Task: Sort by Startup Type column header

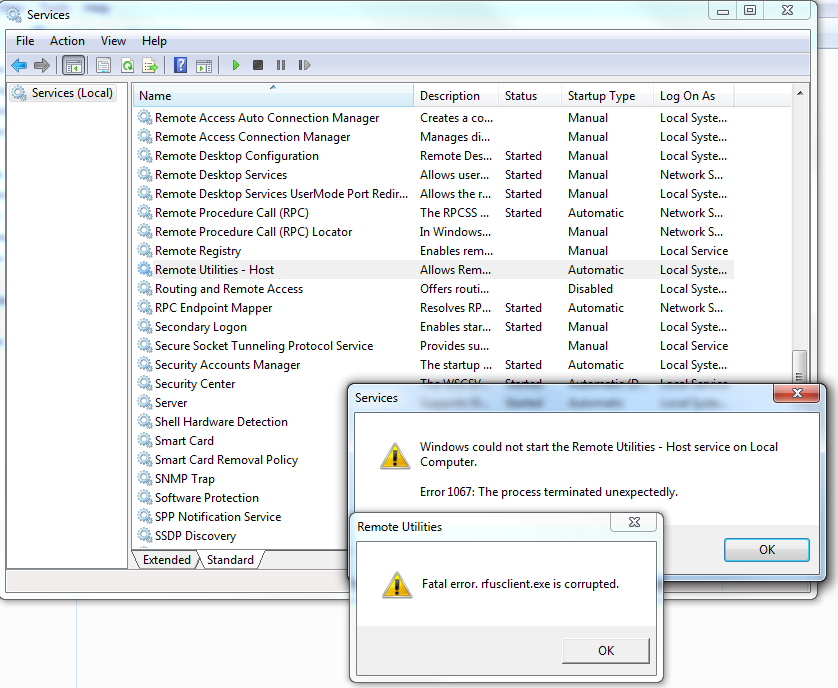Action: (601, 96)
